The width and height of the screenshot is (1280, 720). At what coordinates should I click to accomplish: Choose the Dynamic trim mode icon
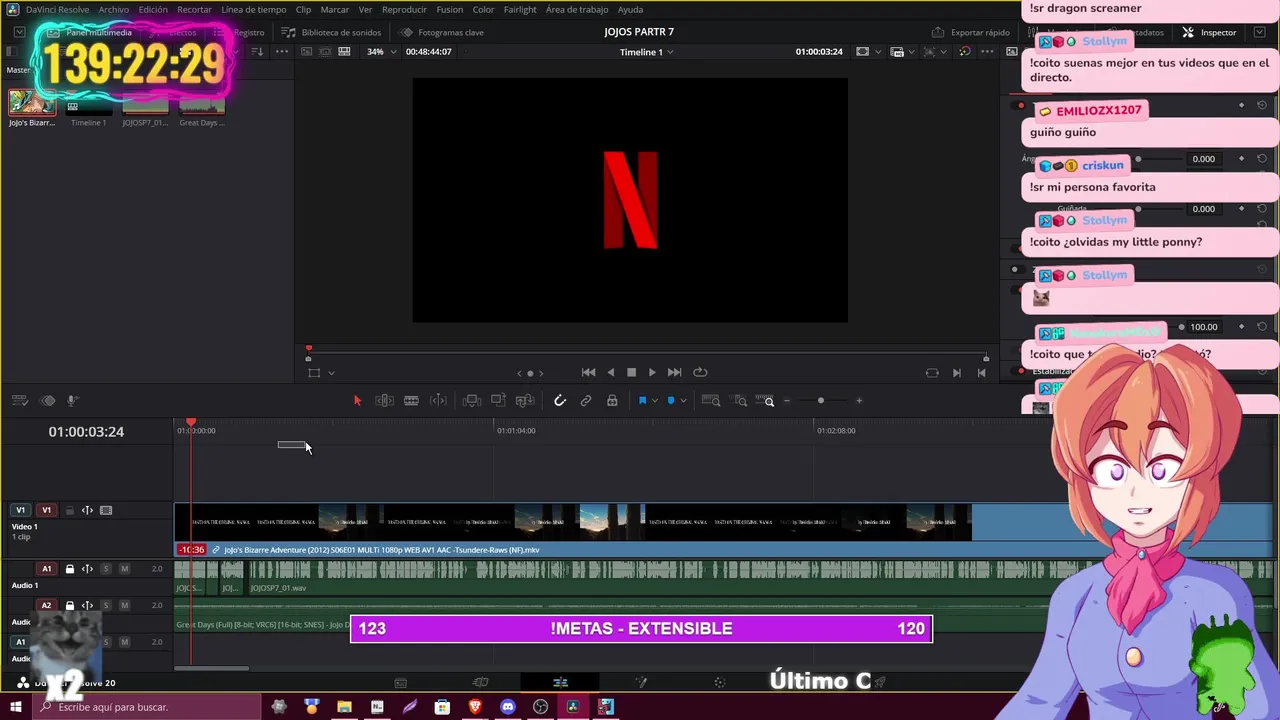(x=438, y=401)
